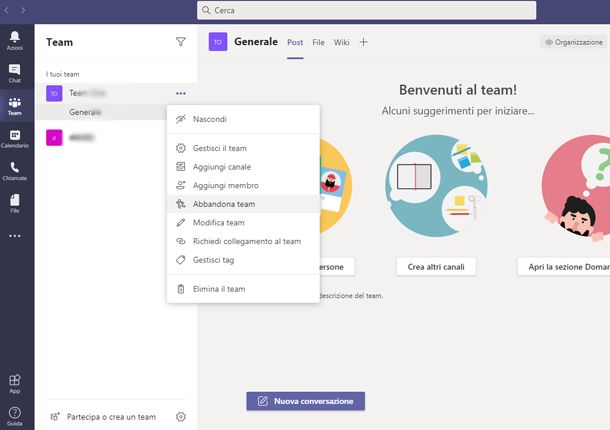Image resolution: width=610 pixels, height=430 pixels.
Task: Open Chat in the sidebar
Action: 15,74
